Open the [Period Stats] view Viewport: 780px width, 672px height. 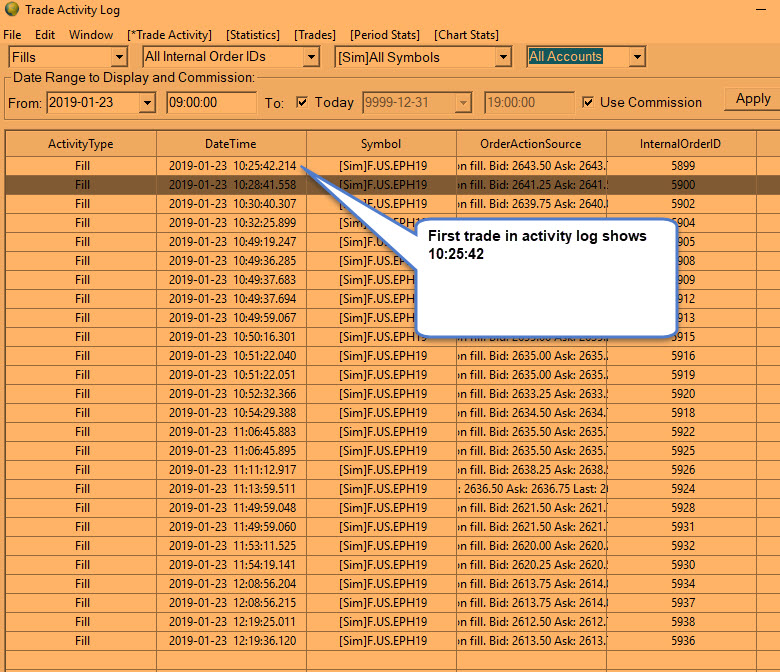pyautogui.click(x=385, y=35)
